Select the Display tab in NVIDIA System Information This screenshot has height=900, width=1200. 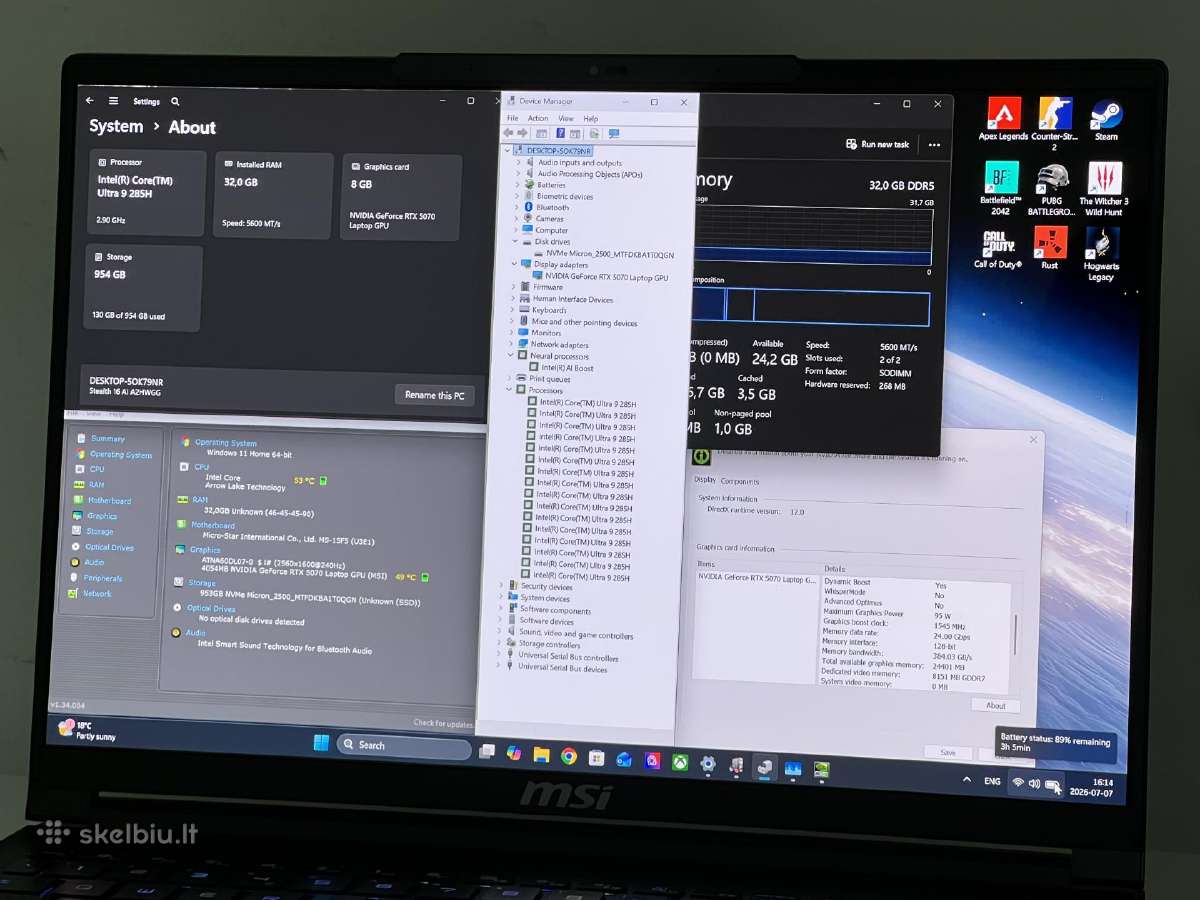(705, 480)
